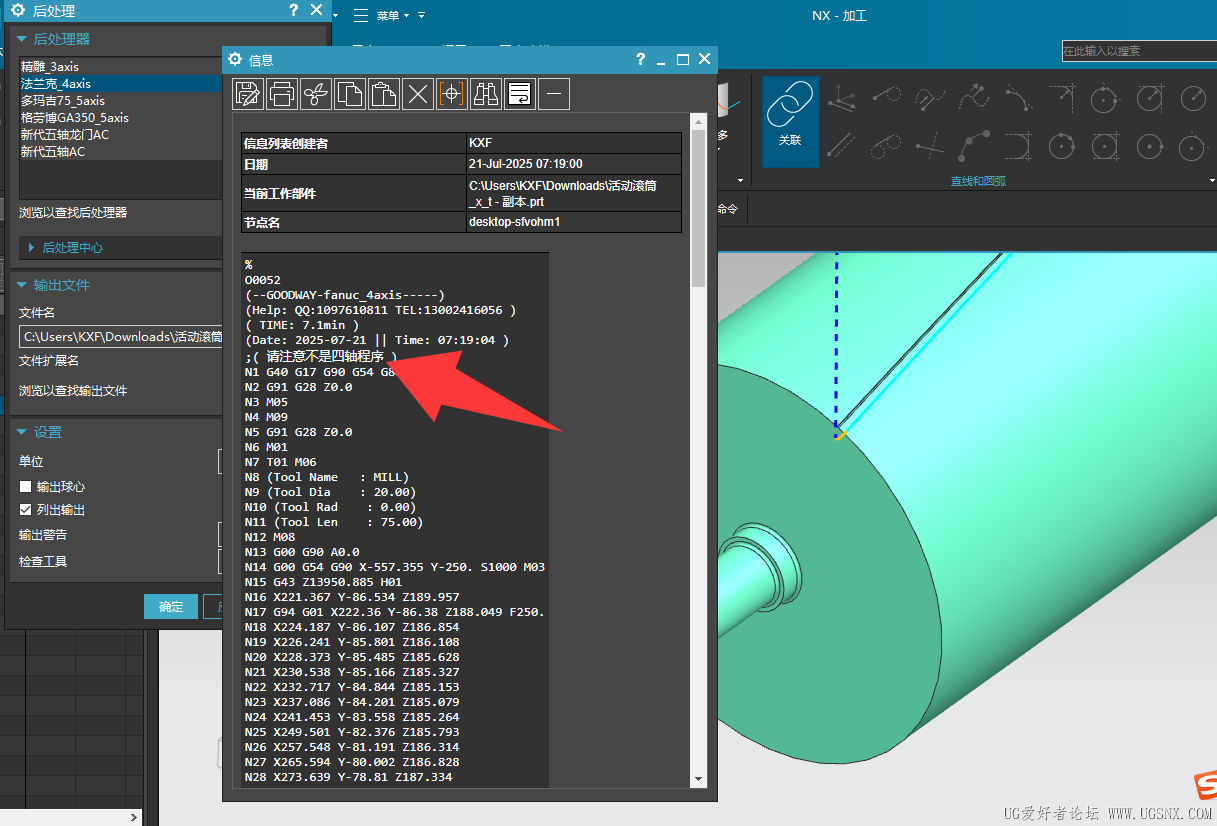This screenshot has width=1217, height=826.
Task: Click the date value 21-Jul-2025 07:19:00
Action: pyautogui.click(x=525, y=164)
